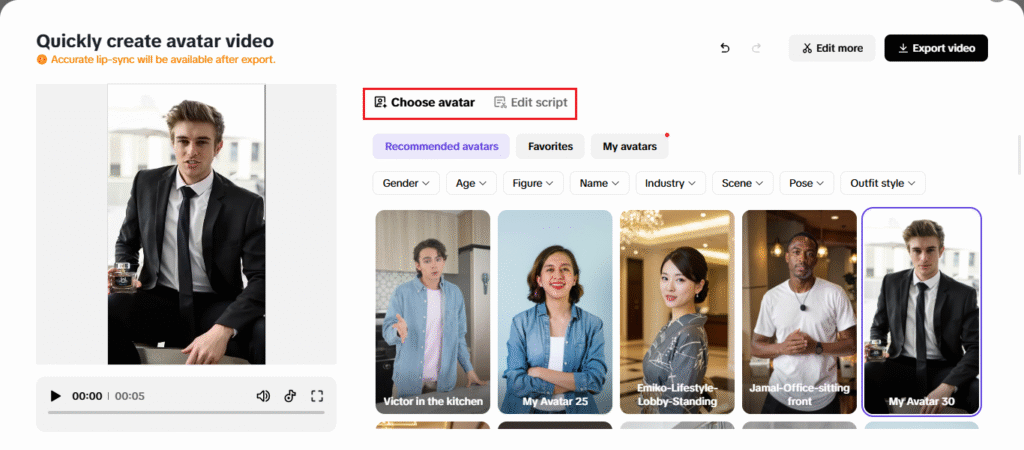Play the avatar video preview

56,396
